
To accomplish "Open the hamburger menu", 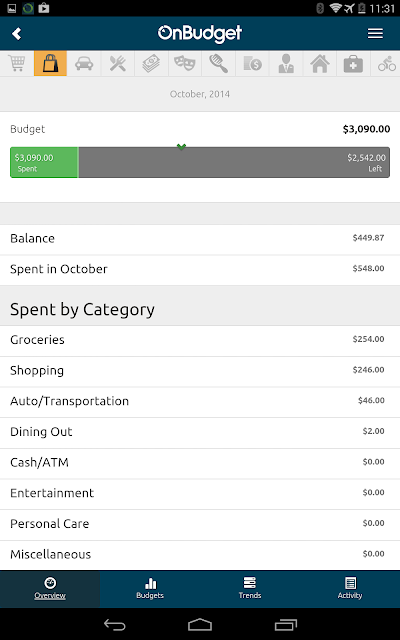I will pyautogui.click(x=375, y=33).
